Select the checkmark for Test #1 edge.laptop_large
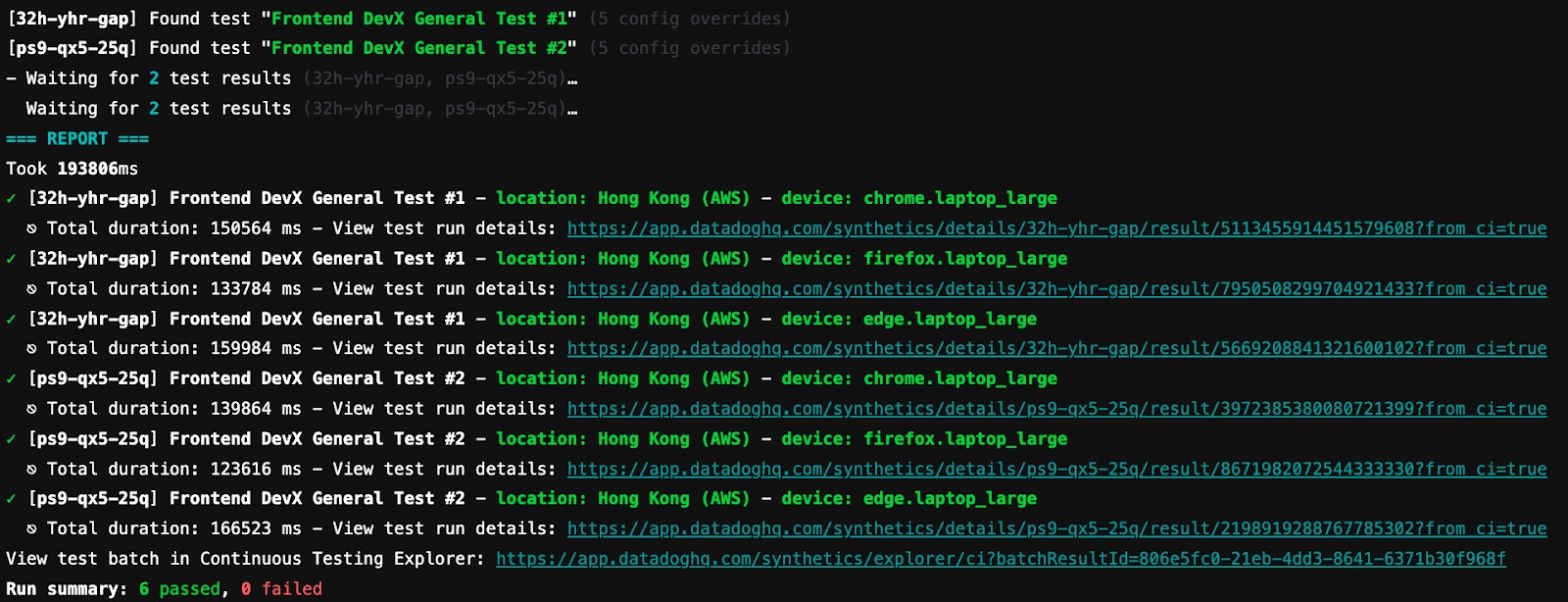The width and height of the screenshot is (1568, 602). [x=11, y=320]
